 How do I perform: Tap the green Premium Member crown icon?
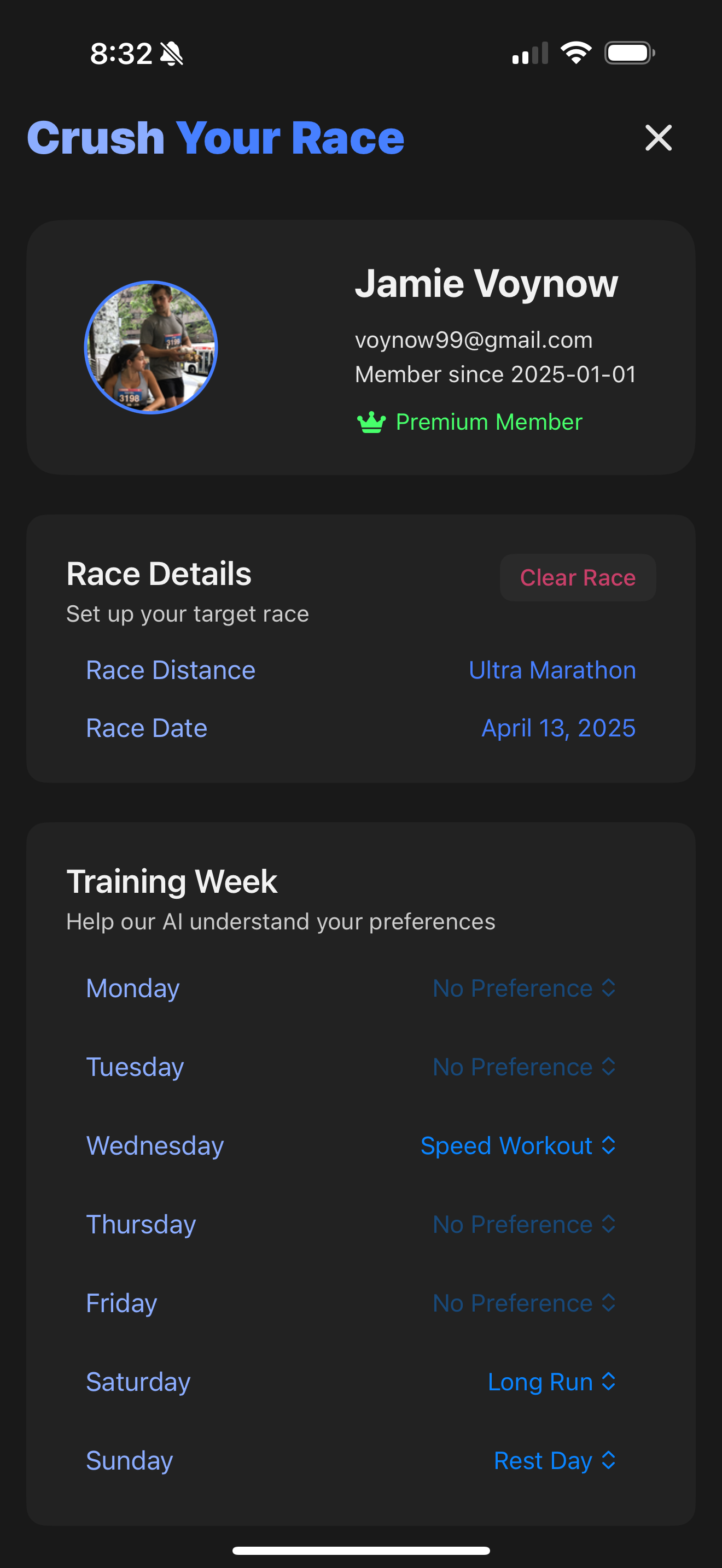pos(371,422)
